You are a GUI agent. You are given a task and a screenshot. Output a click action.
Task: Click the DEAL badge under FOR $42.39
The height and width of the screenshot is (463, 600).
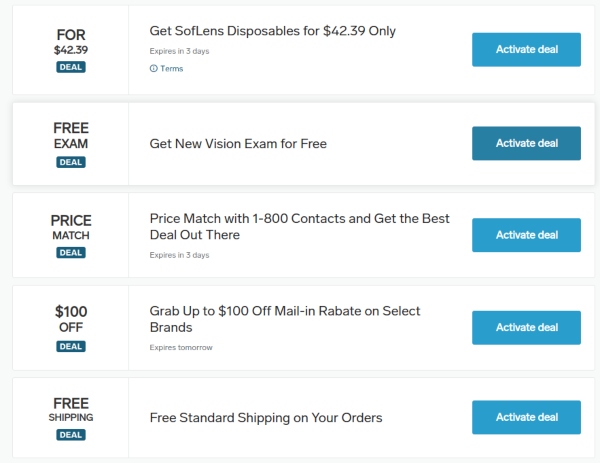point(71,67)
